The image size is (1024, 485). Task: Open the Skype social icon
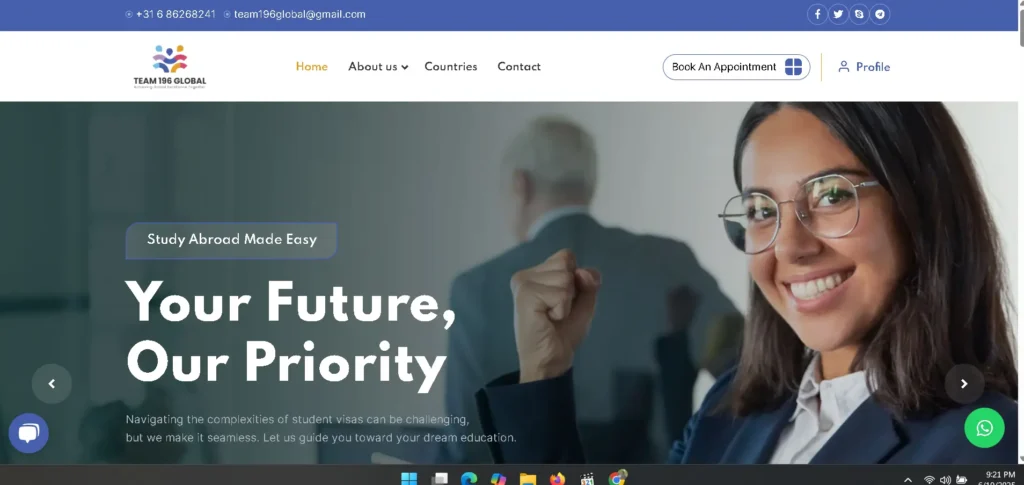859,14
